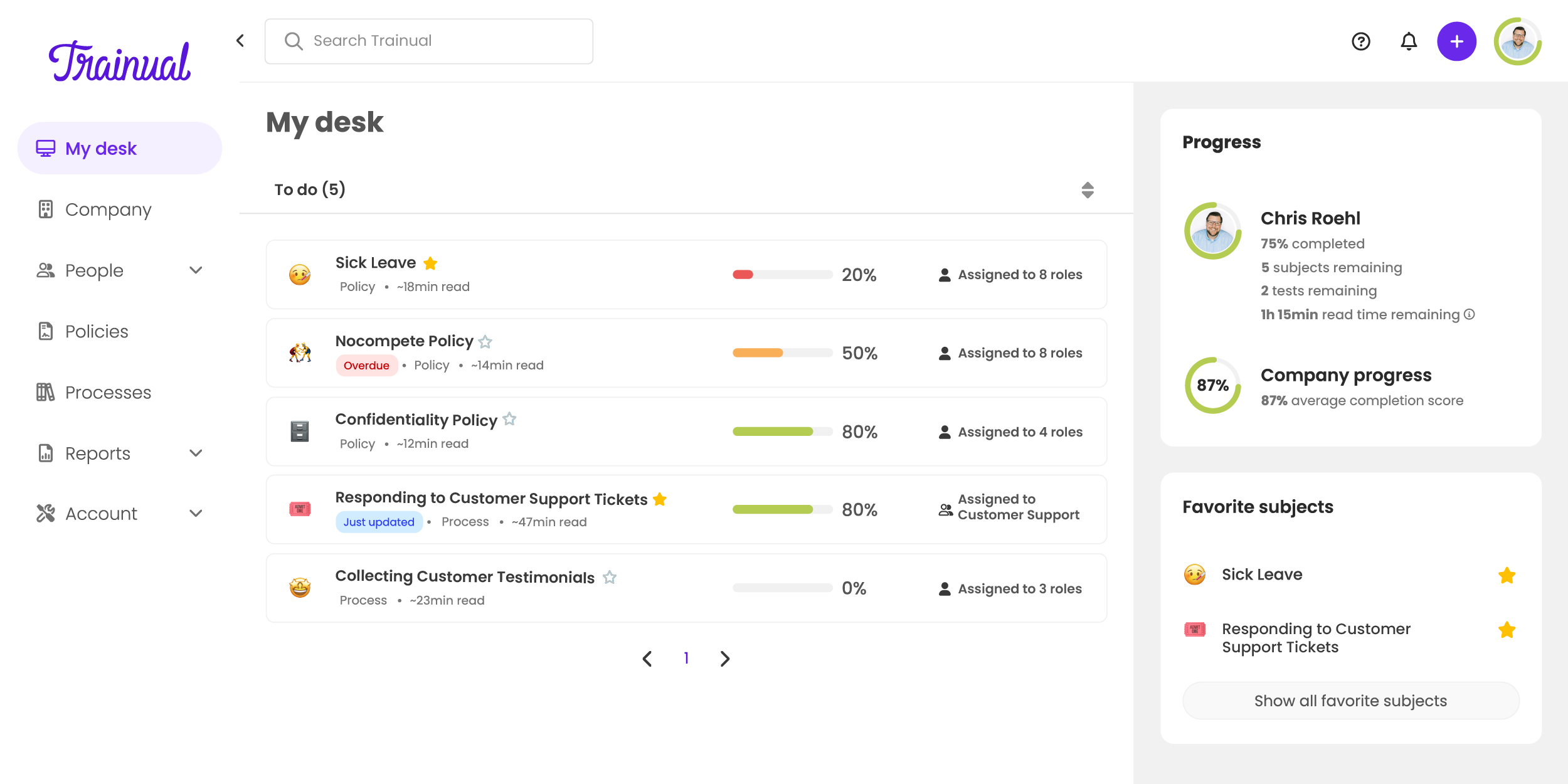Viewport: 1568px width, 784px height.
Task: Open Policies in sidebar
Action: [97, 331]
